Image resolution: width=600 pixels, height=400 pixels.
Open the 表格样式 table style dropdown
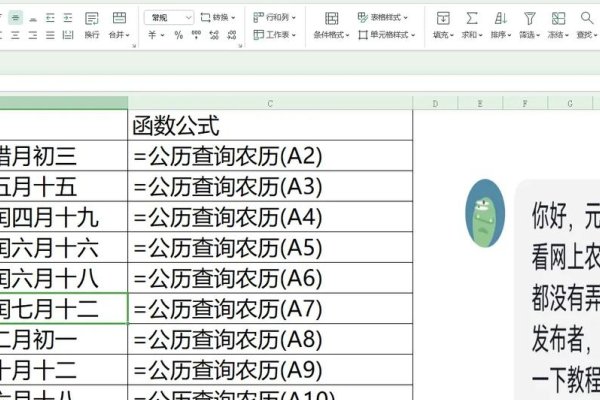[x=382, y=18]
